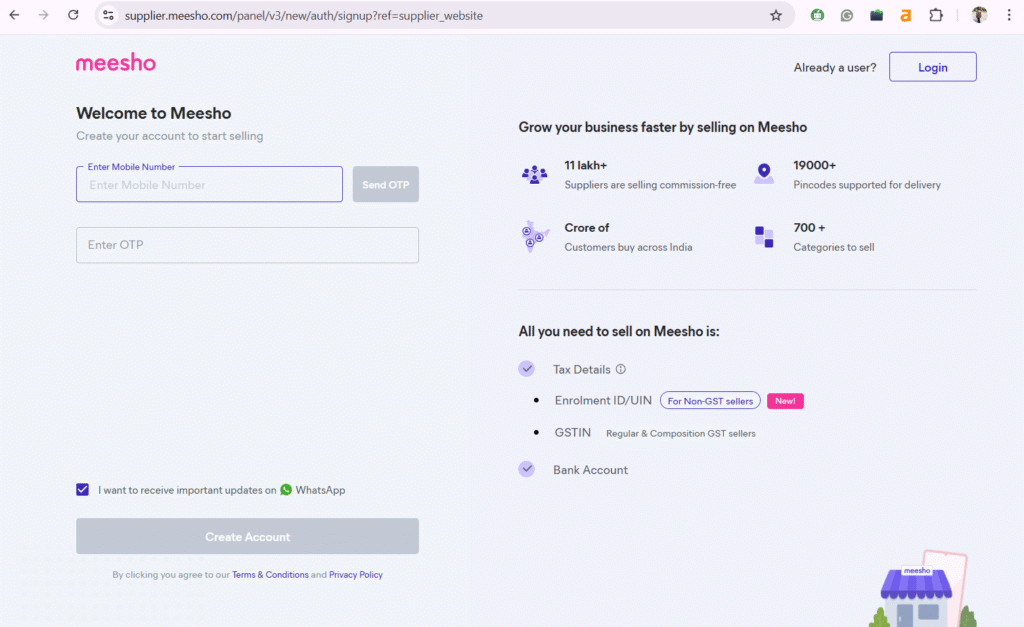Click the Meesho logo
Image resolution: width=1024 pixels, height=627 pixels.
[x=116, y=63]
